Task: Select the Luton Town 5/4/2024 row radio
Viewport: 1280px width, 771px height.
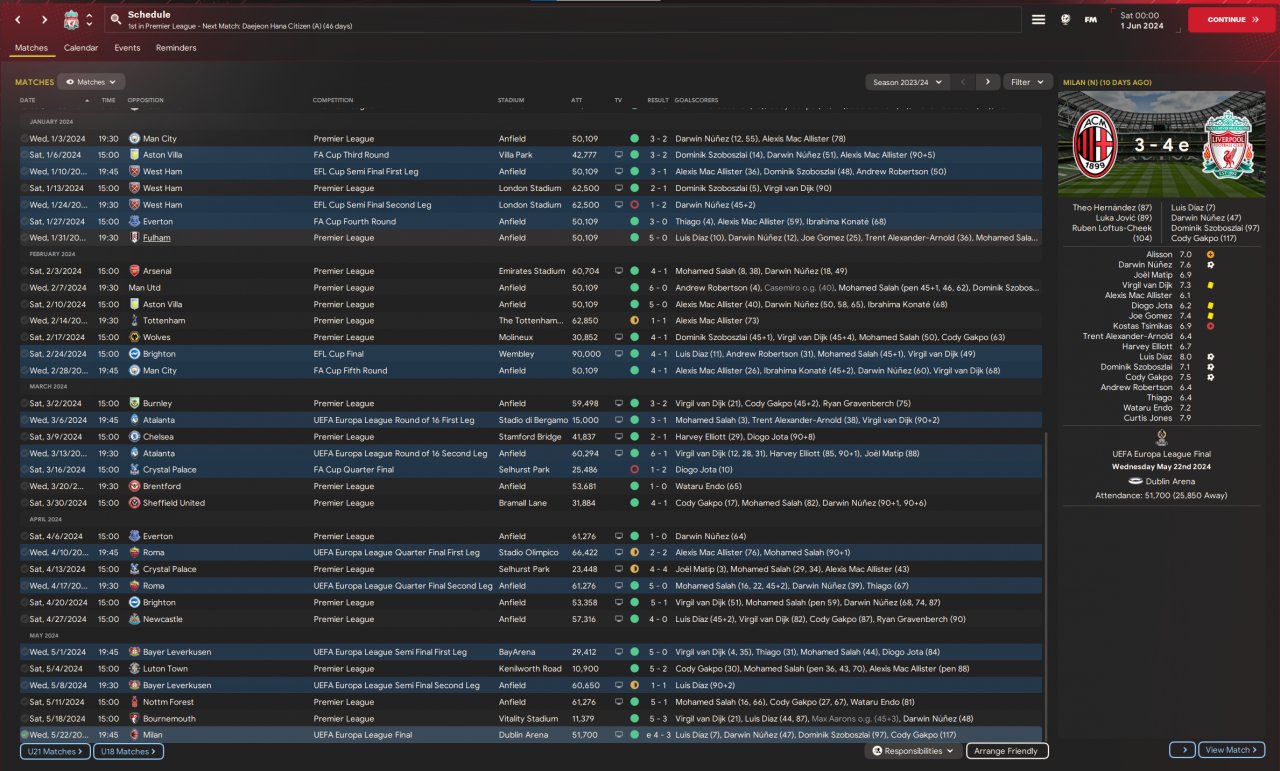Action: click(x=25, y=669)
